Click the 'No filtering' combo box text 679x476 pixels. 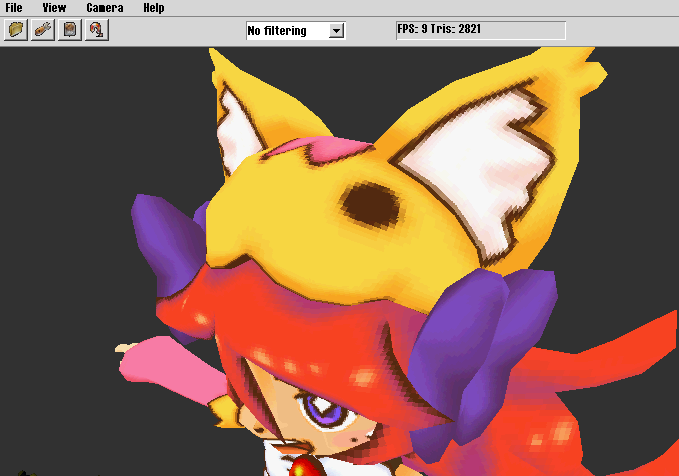coord(277,31)
